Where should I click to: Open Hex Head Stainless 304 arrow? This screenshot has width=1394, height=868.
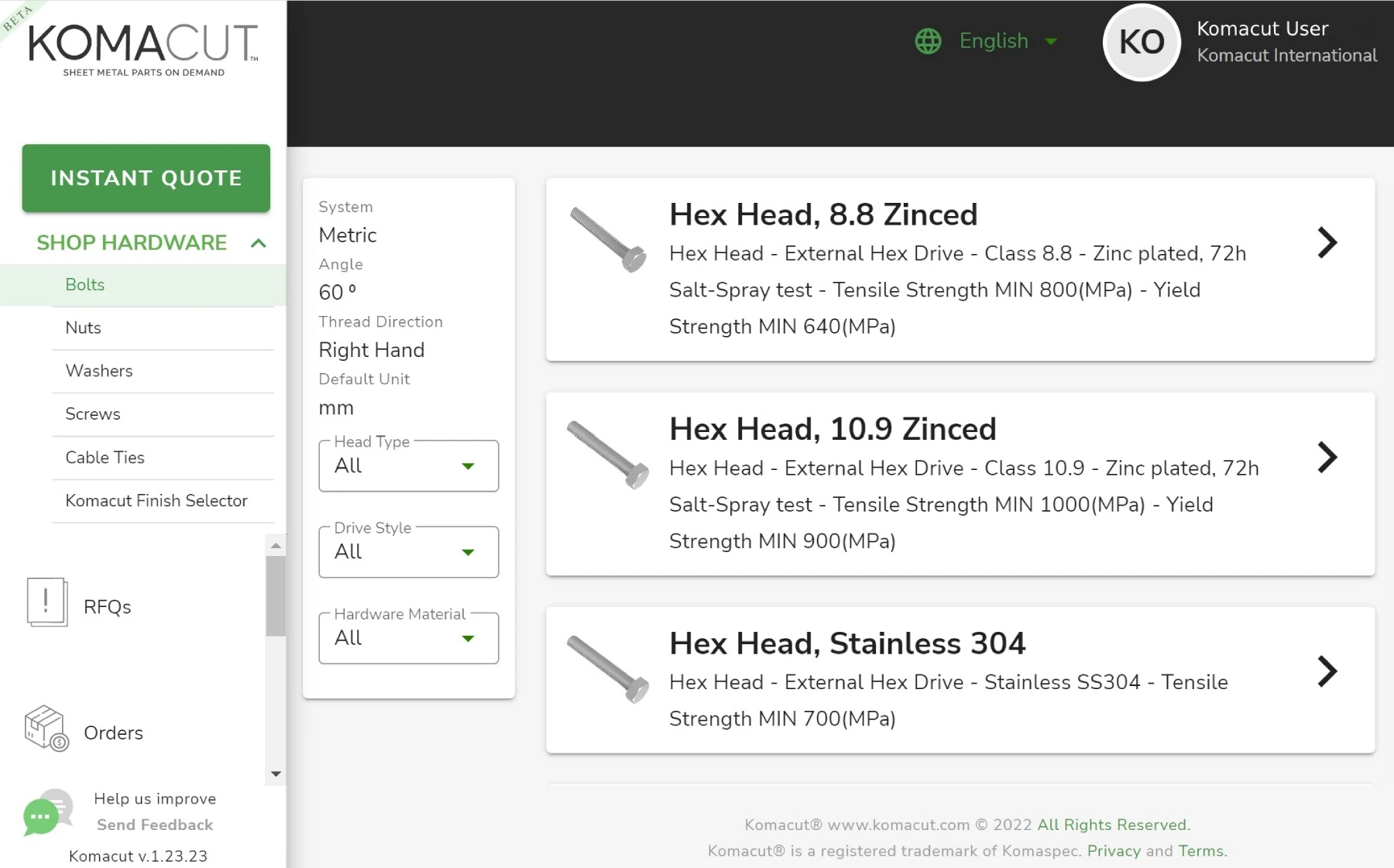pyautogui.click(x=1327, y=671)
